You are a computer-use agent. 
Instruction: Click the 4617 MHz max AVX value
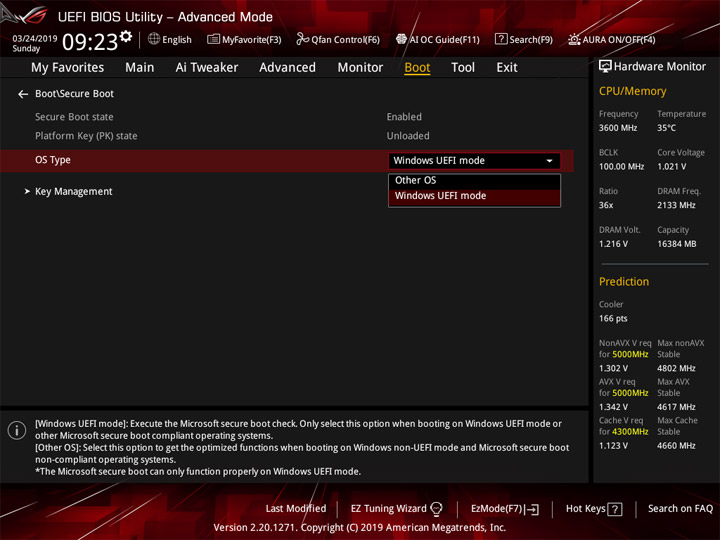pyautogui.click(x=676, y=407)
